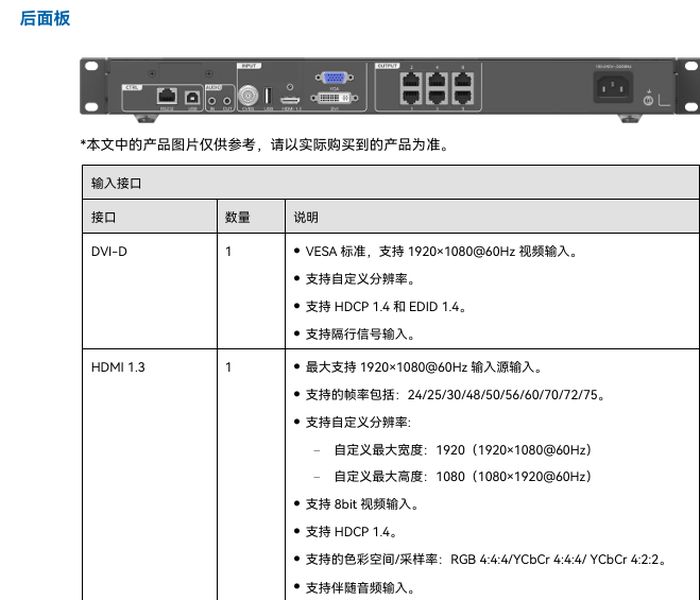
Task: Click the quantity 1 in the DVI-D row
Action: (229, 252)
